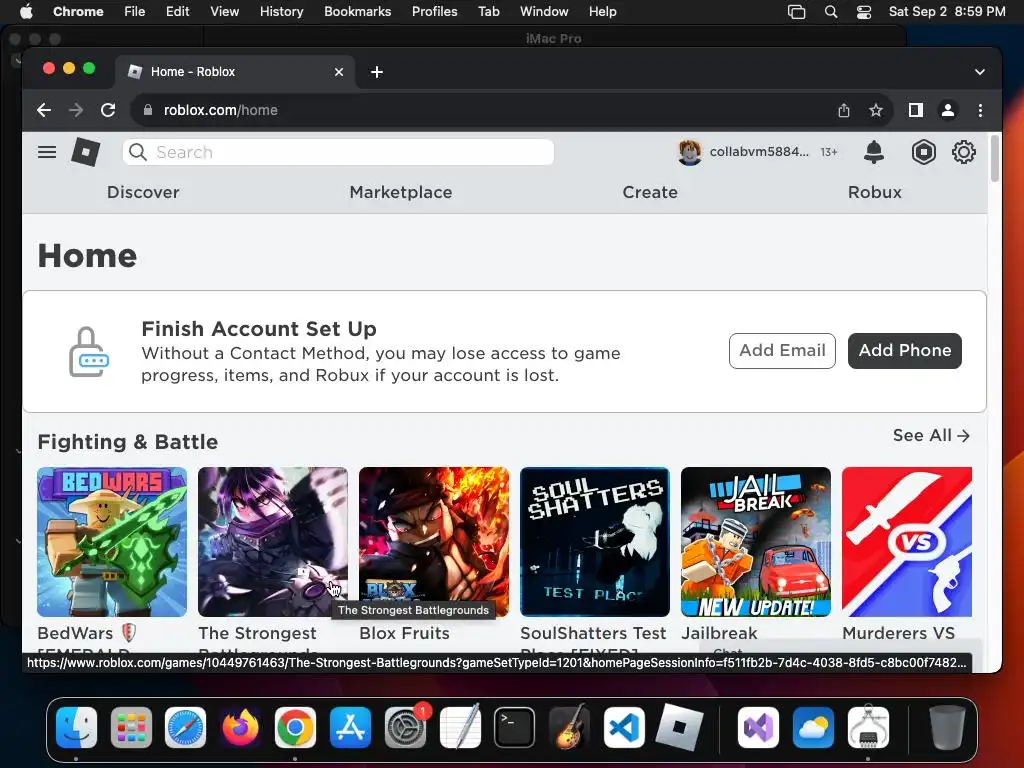Go back with Chrome's back arrow
Screen dimensions: 1024x768
[x=44, y=110]
